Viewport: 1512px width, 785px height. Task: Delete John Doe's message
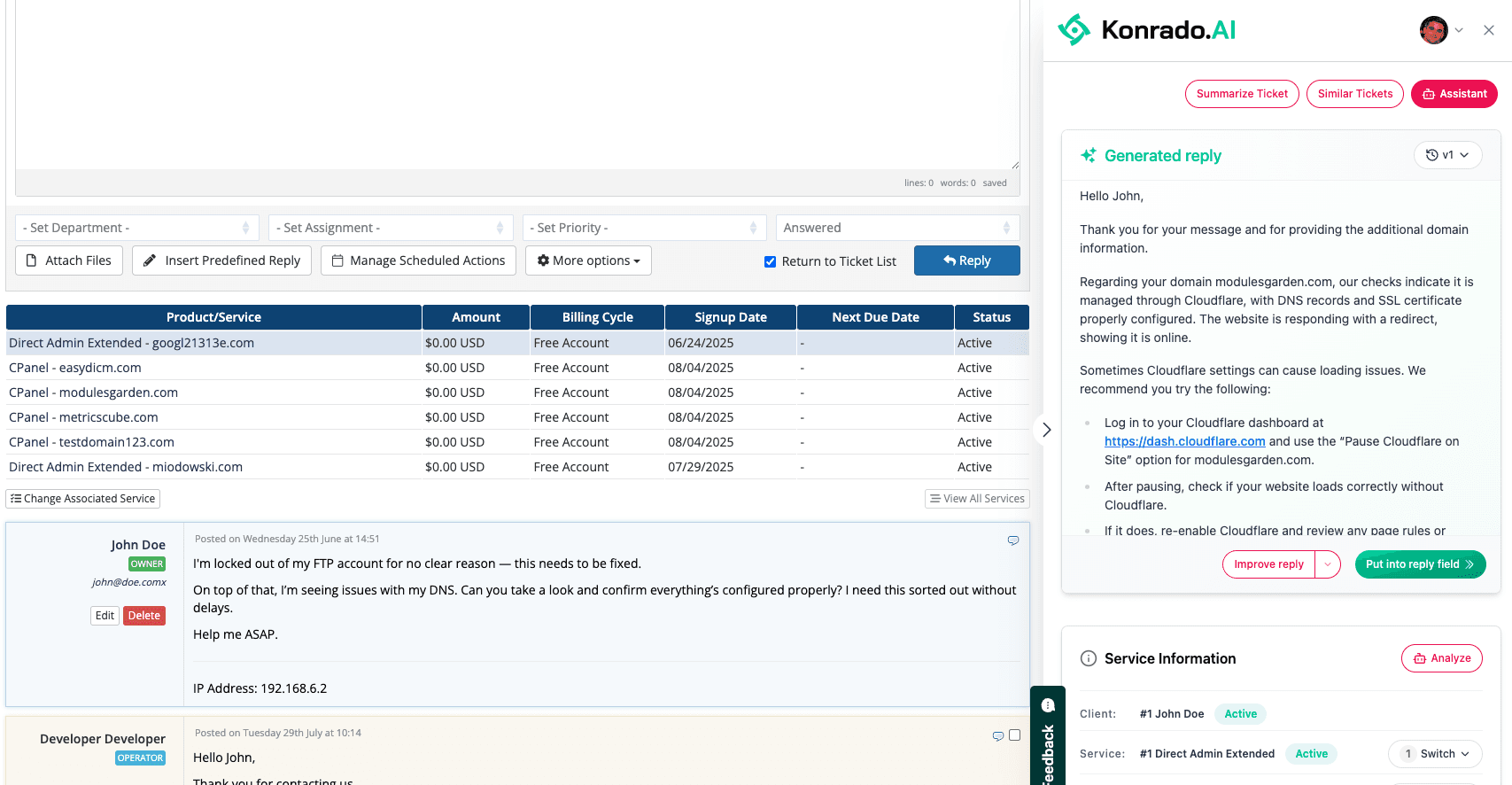pyautogui.click(x=144, y=616)
